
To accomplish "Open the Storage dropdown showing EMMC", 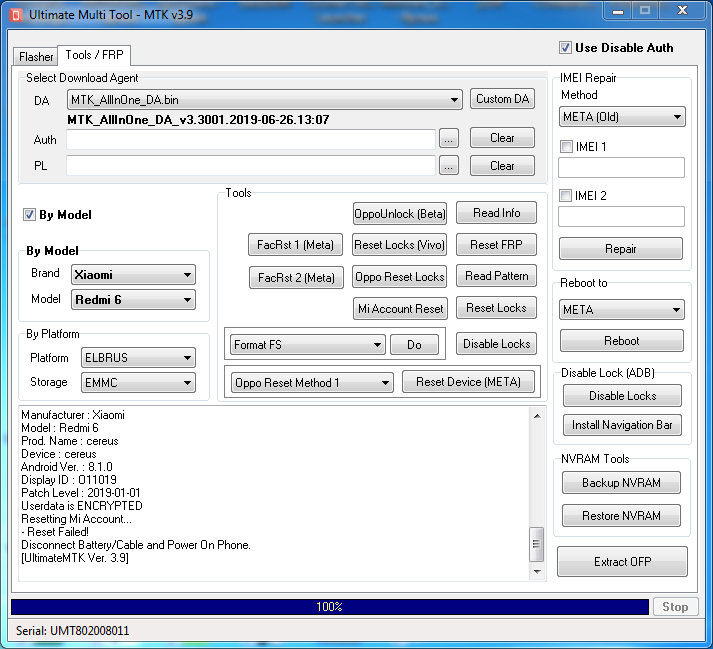I will pyautogui.click(x=138, y=382).
